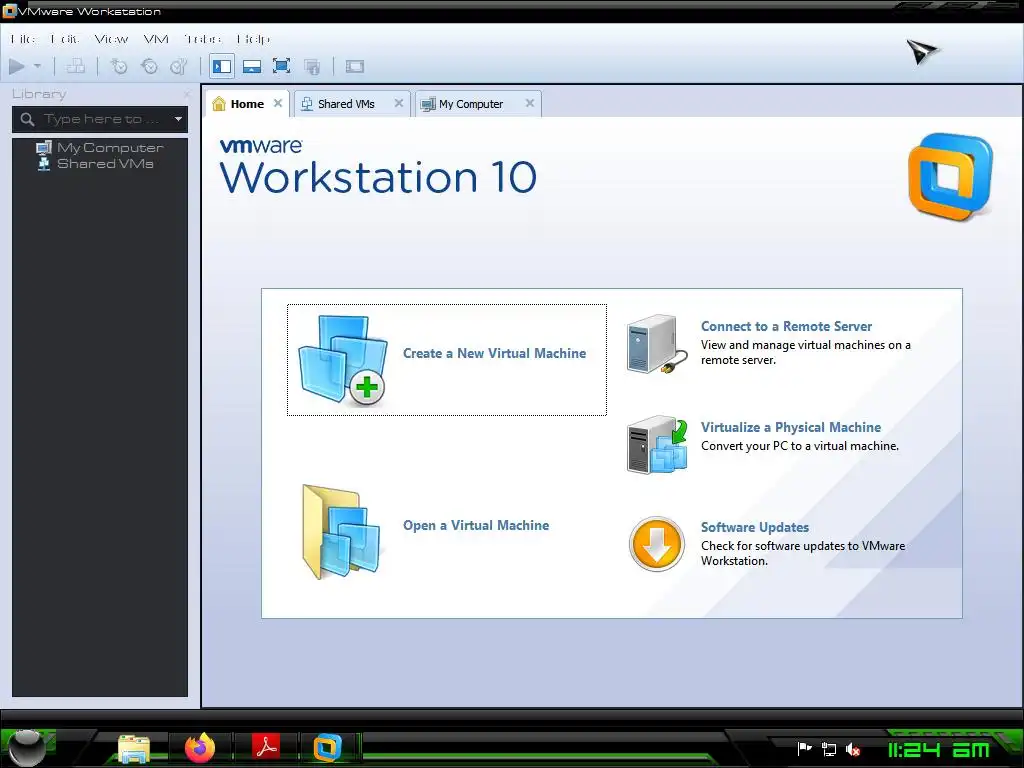Click Create a New Virtual Machine link
The image size is (1024, 768).
pos(494,353)
